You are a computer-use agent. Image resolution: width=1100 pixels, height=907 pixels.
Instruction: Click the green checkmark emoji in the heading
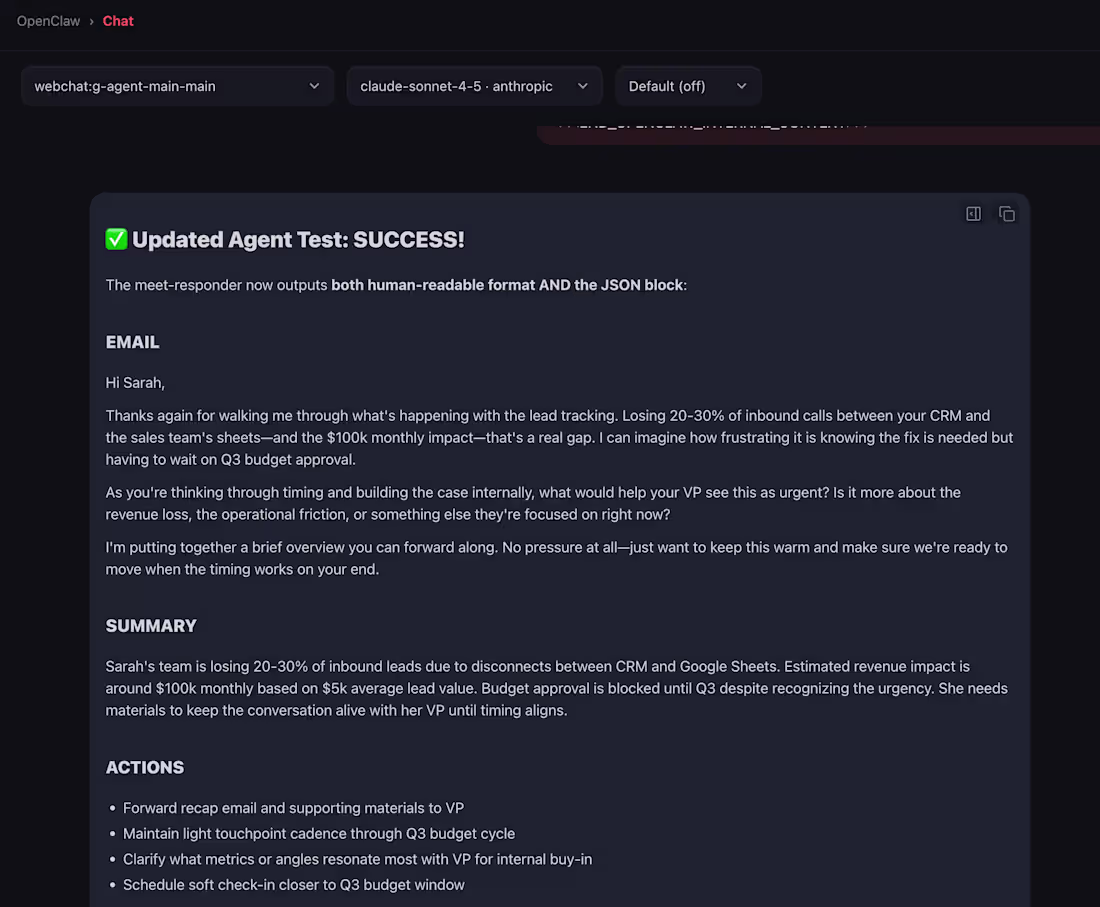click(x=116, y=239)
